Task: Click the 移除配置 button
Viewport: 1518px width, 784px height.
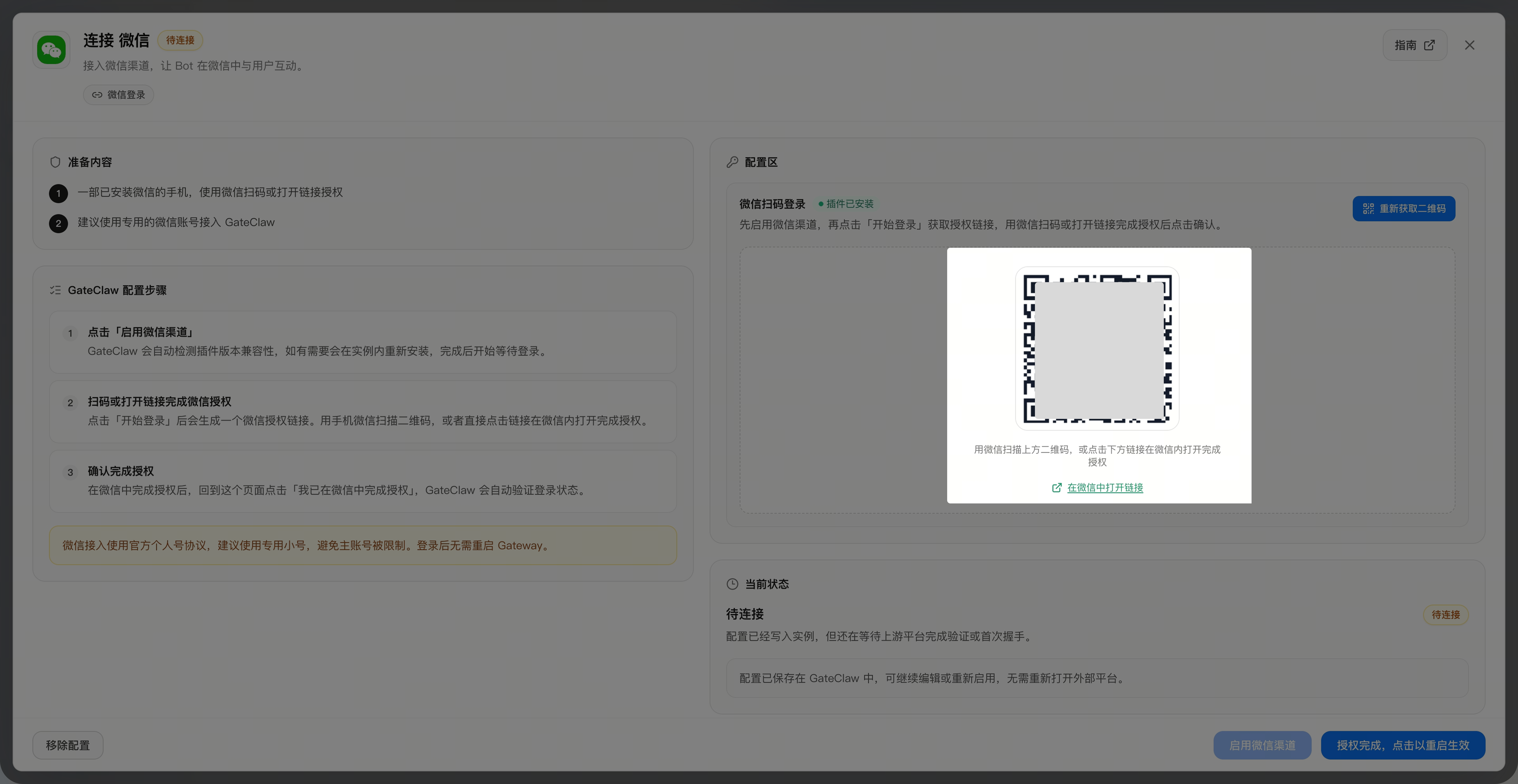Action: pyautogui.click(x=68, y=745)
